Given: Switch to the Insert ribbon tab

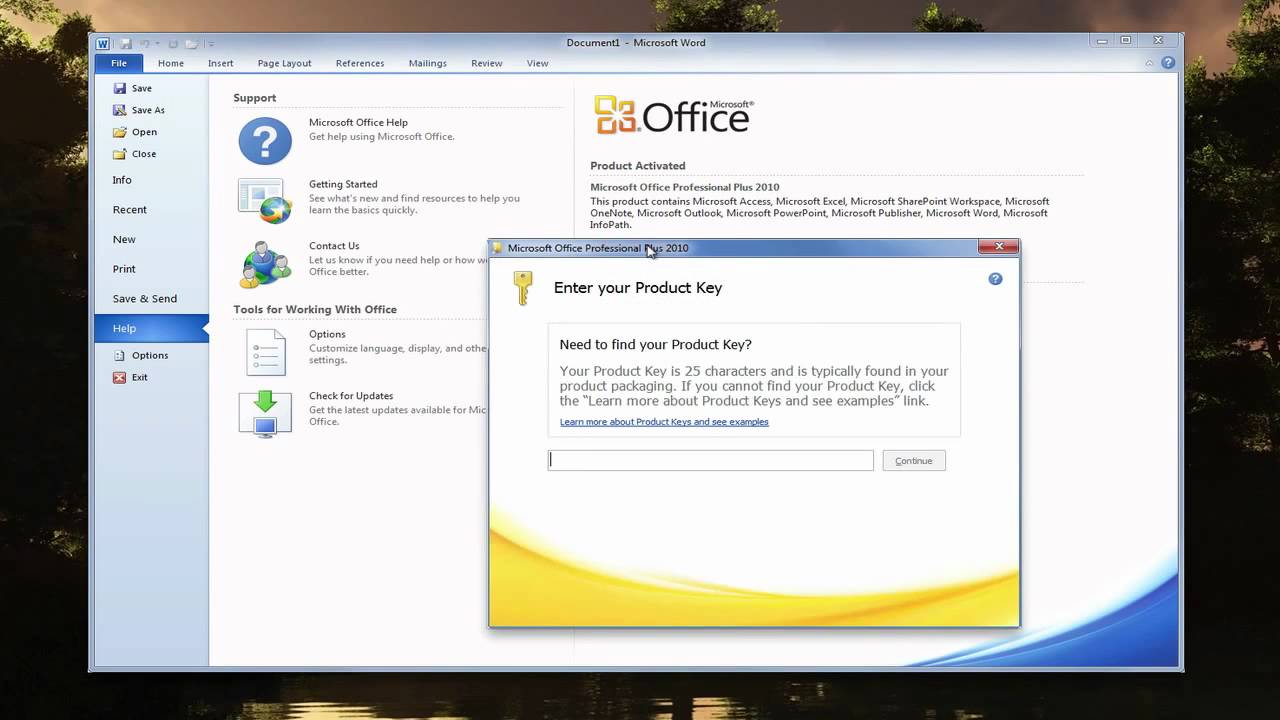Looking at the screenshot, I should (221, 63).
